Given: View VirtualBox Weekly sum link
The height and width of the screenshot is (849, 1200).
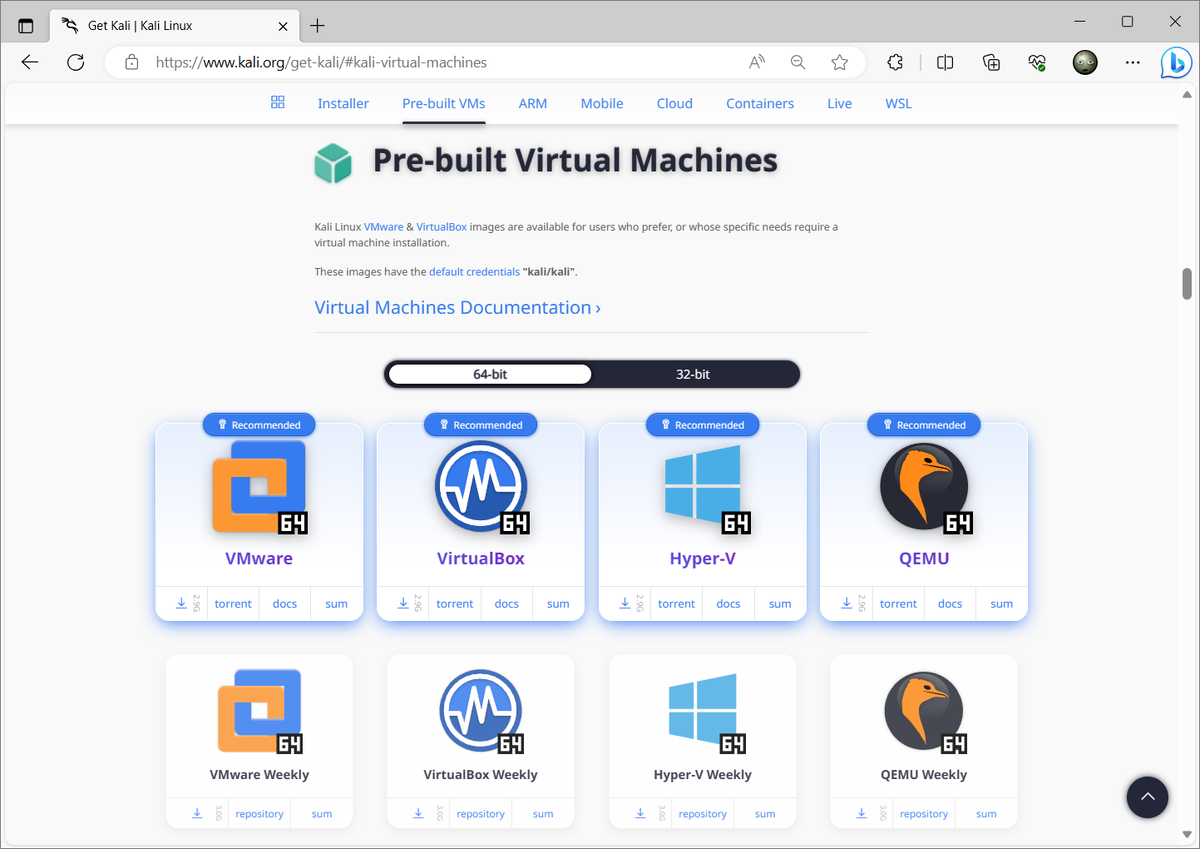Looking at the screenshot, I should [543, 813].
